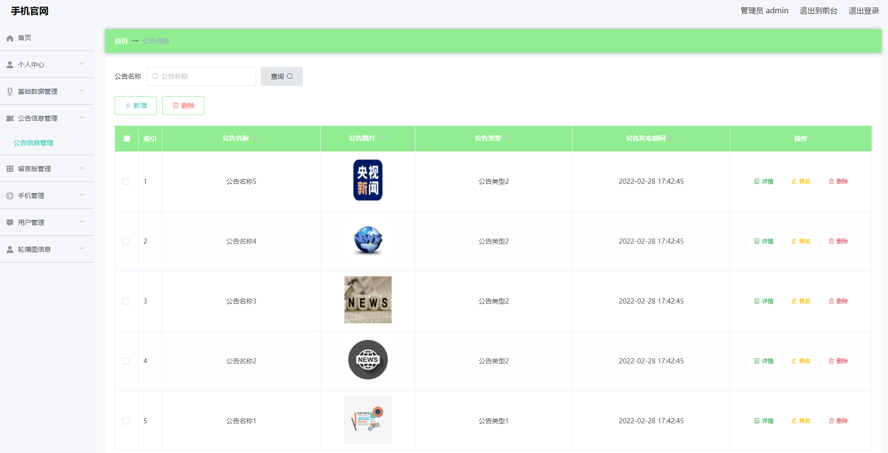
Task: Click the 央视新闻 thumbnail image
Action: tap(367, 181)
